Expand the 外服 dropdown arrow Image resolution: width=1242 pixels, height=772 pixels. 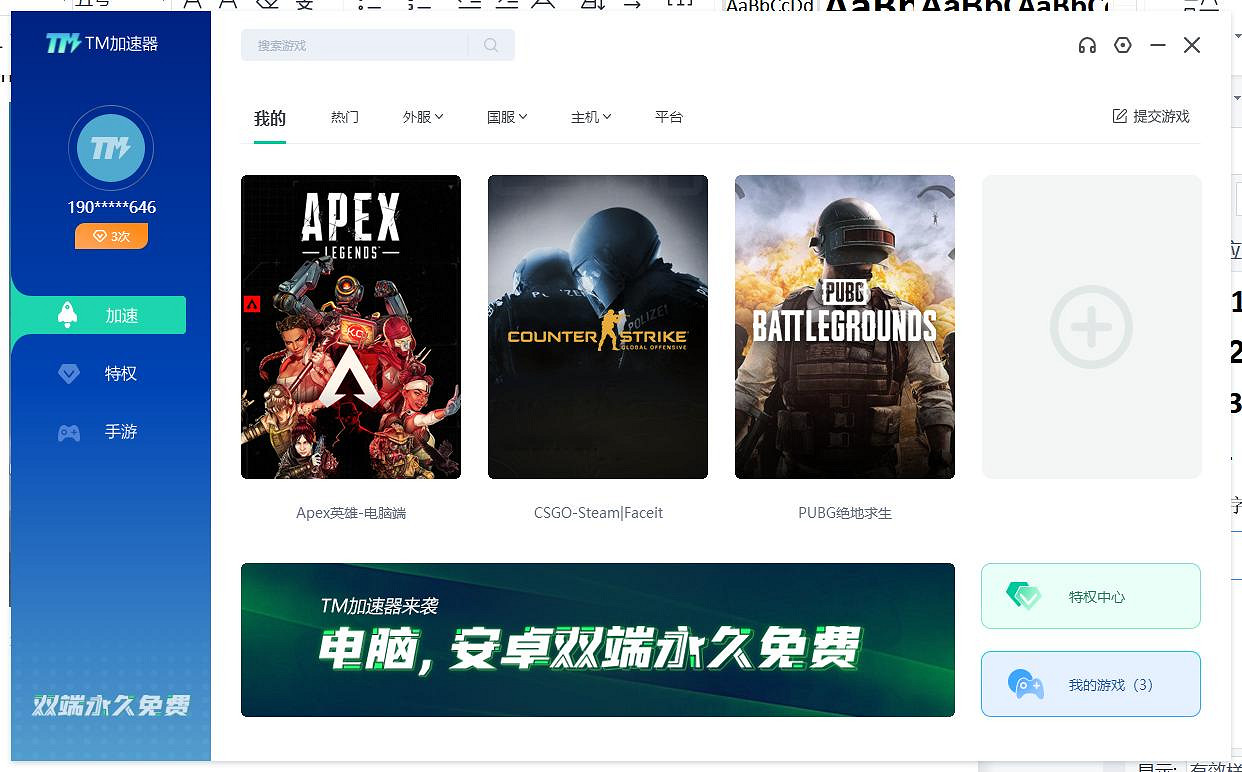[x=438, y=116]
